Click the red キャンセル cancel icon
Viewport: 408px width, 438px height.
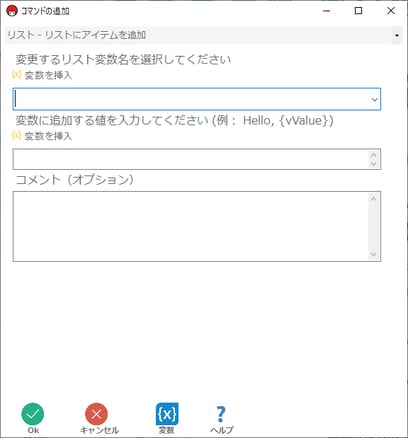pyautogui.click(x=96, y=414)
